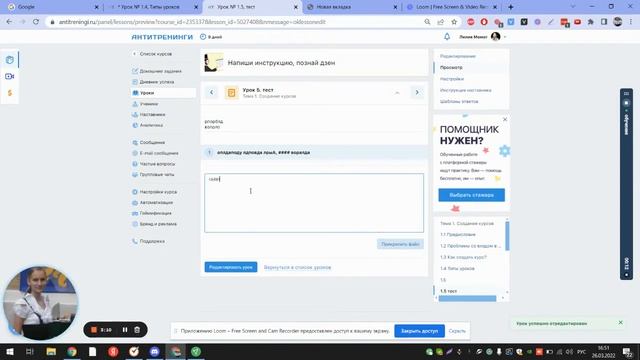Switch to 'Просмотр' lesson tab
This screenshot has width=640, height=360.
[451, 67]
